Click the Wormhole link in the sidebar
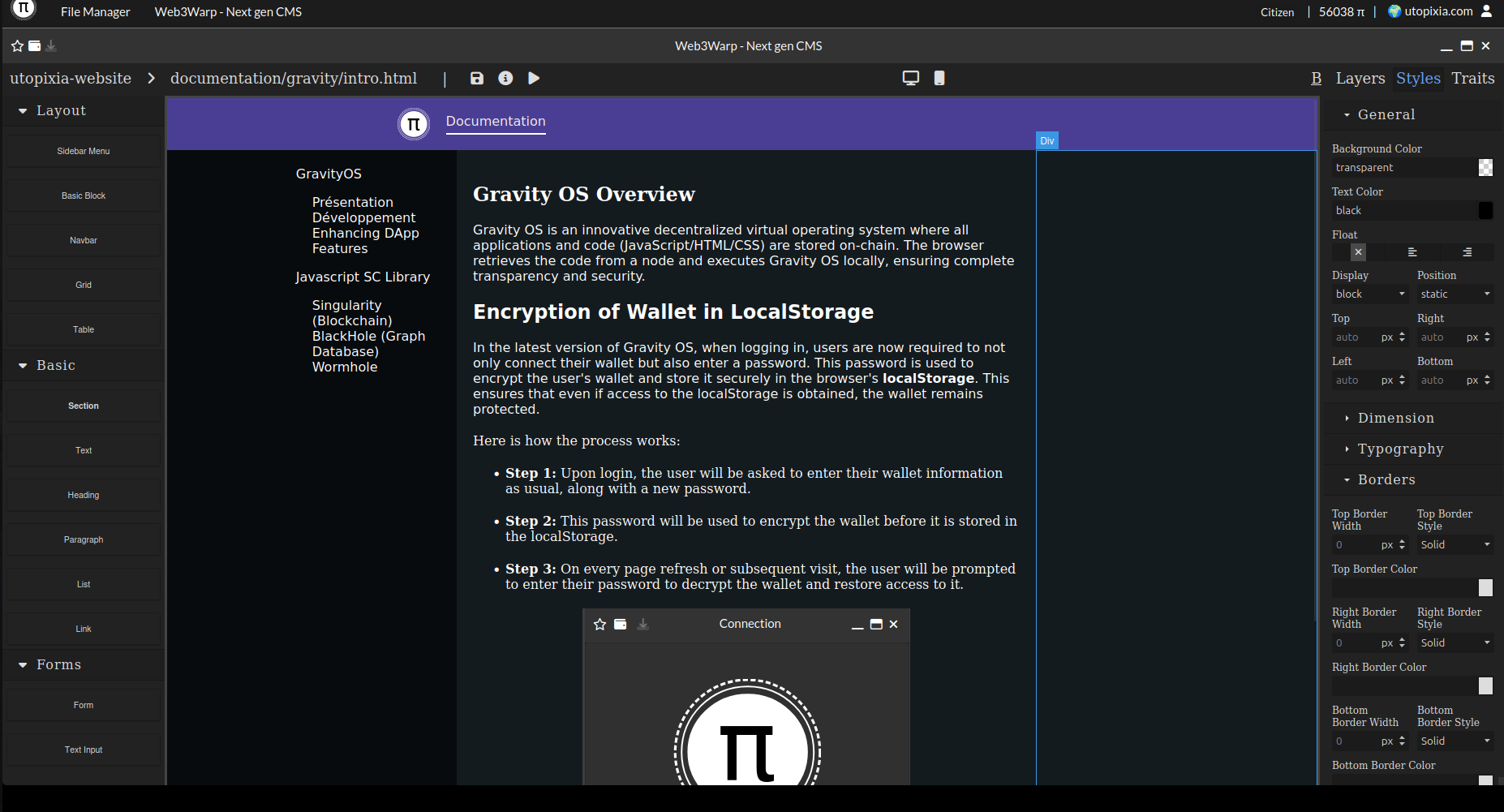1504x812 pixels. pyautogui.click(x=345, y=367)
